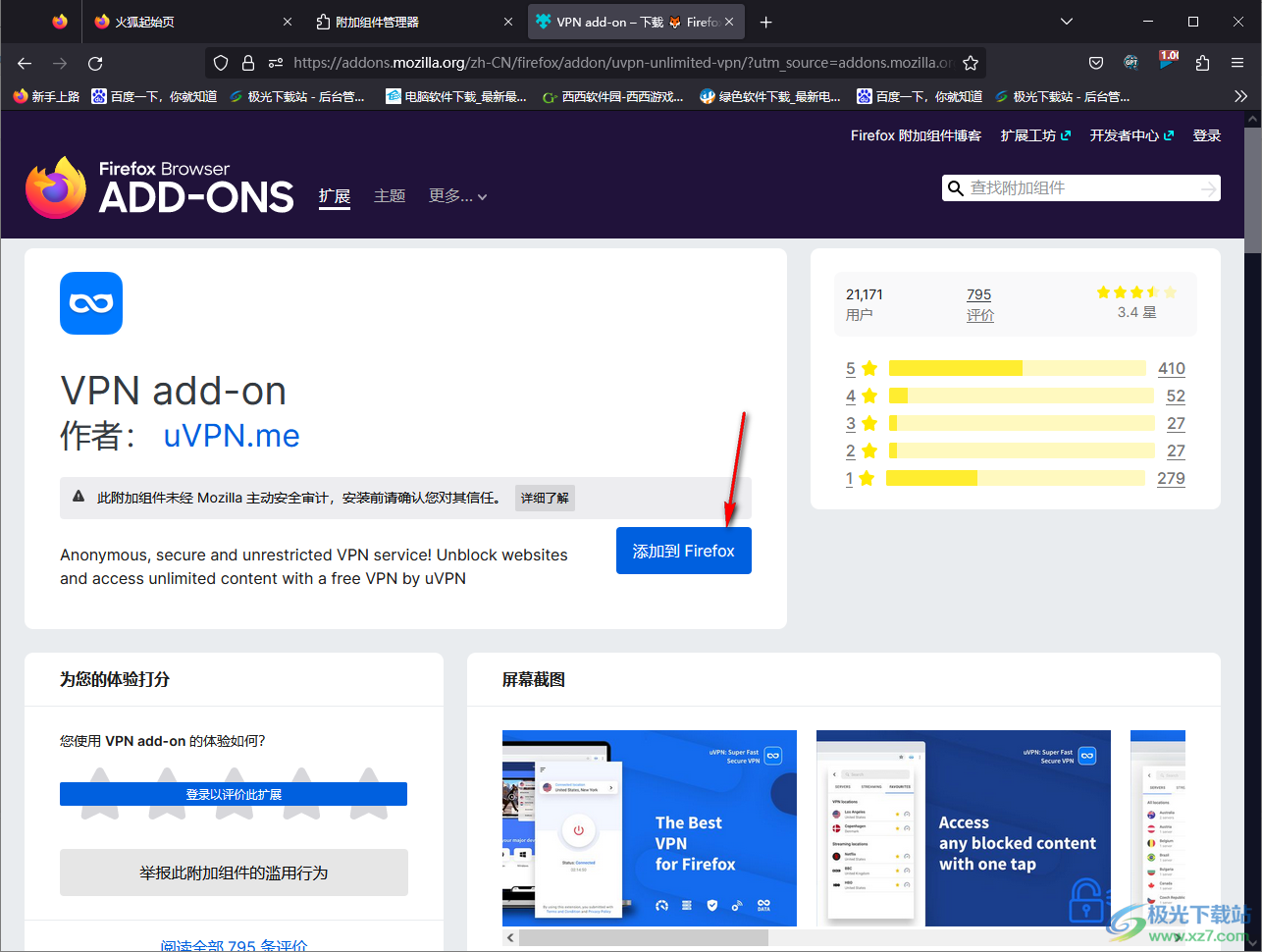Expand the 更多 dropdown menu
The image size is (1262, 952).
(x=457, y=196)
